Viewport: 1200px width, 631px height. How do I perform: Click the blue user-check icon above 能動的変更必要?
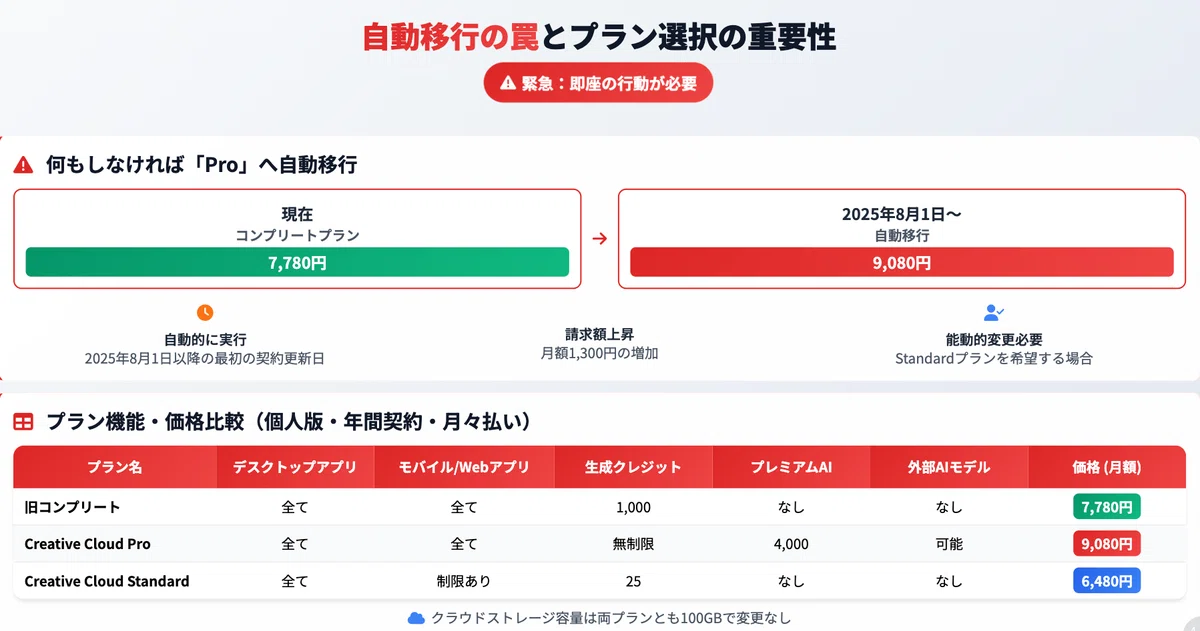click(993, 313)
